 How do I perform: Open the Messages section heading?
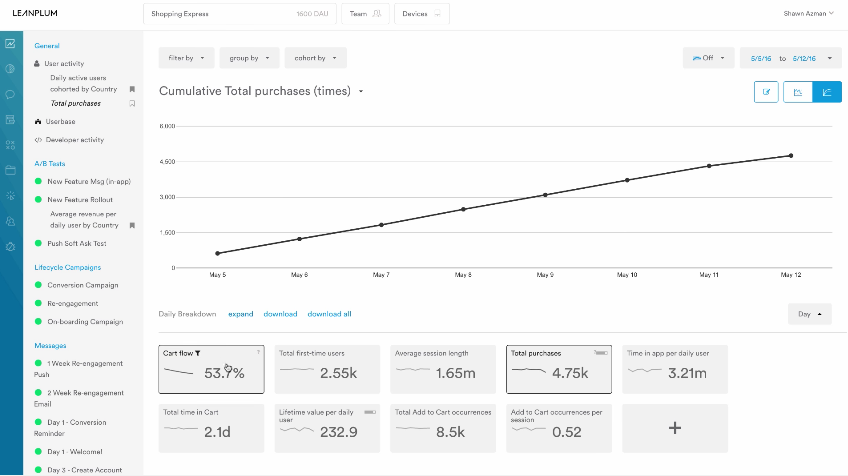[x=50, y=346]
